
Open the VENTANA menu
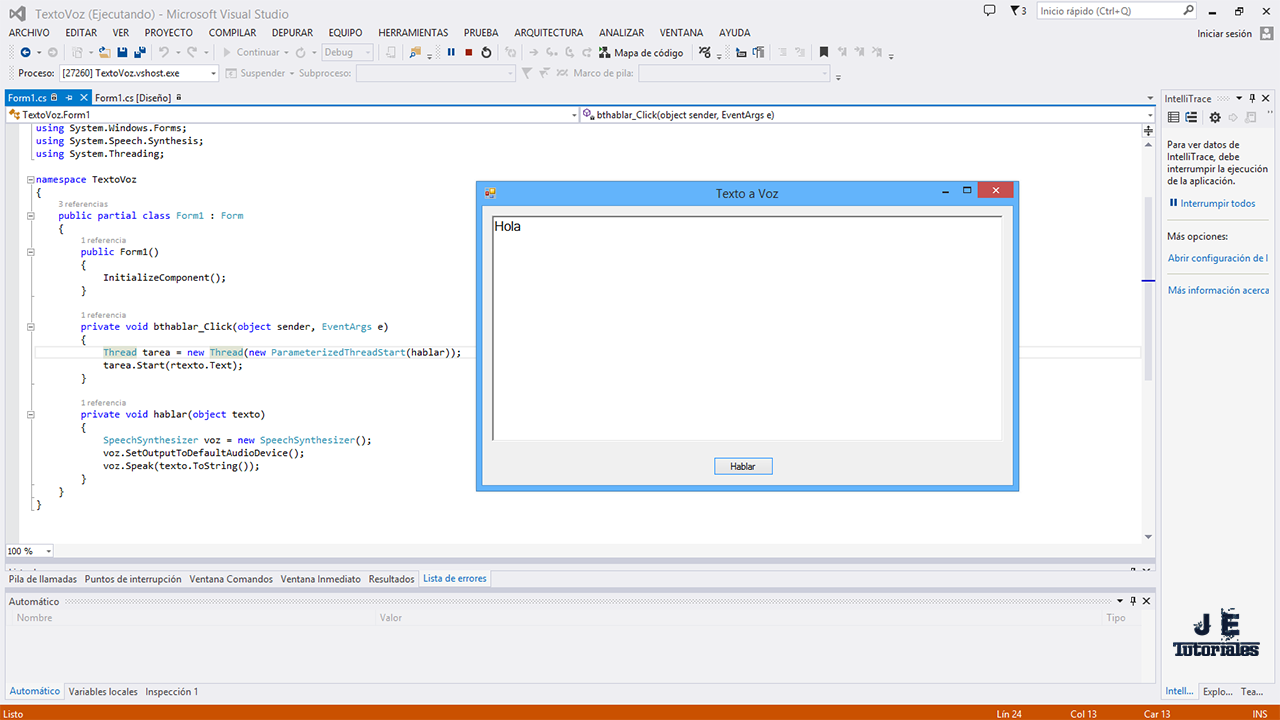click(681, 33)
